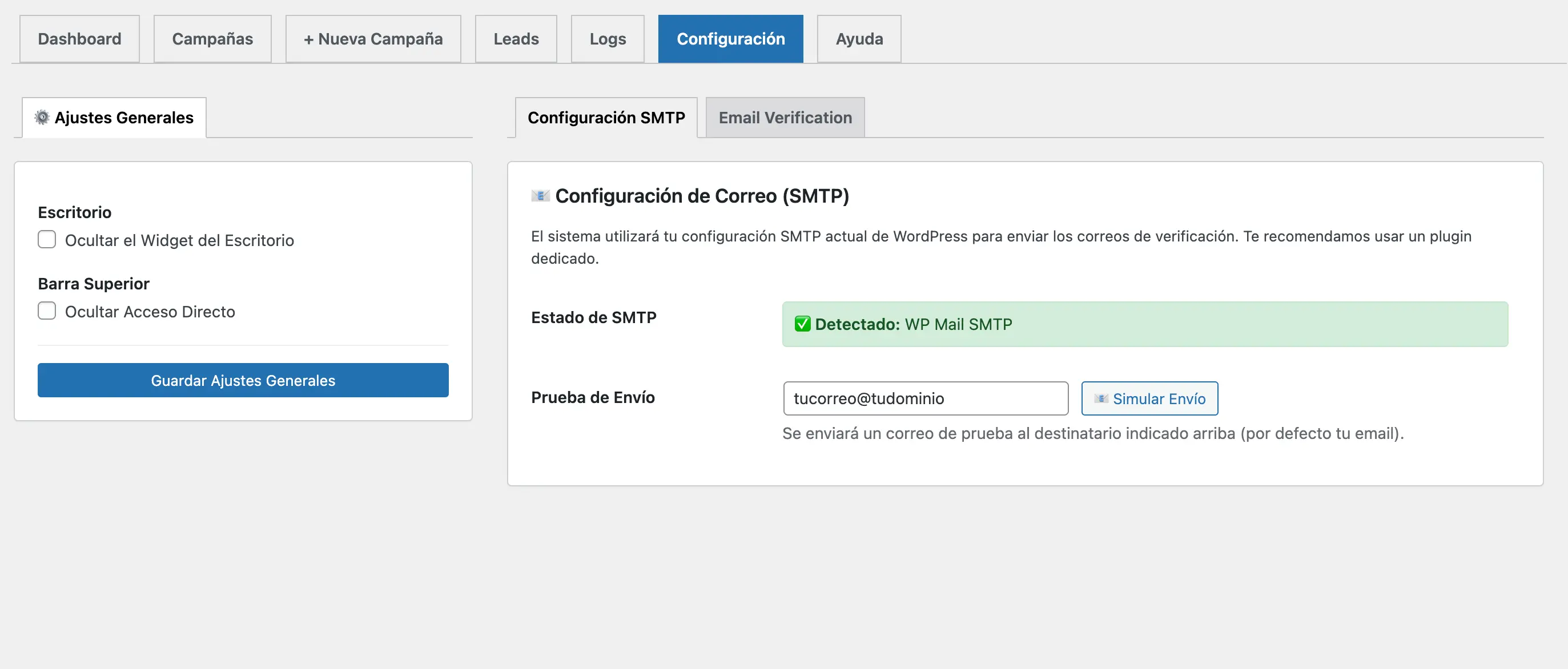Viewport: 1568px width, 669px height.
Task: Check the Ocultar Acceso Directo option
Action: pyautogui.click(x=46, y=311)
